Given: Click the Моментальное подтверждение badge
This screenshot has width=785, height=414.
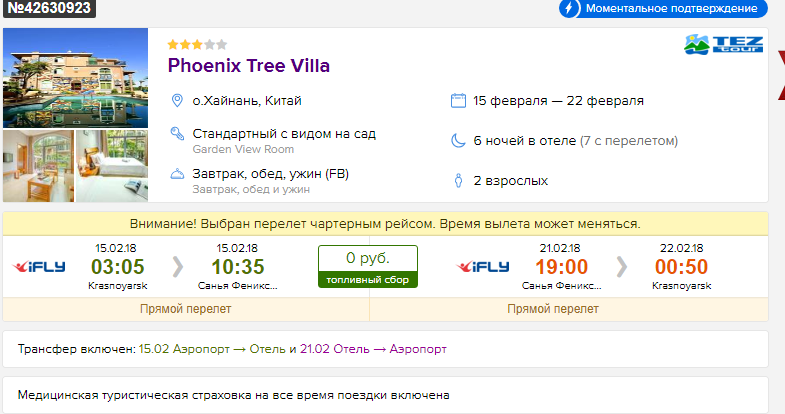Looking at the screenshot, I should pyautogui.click(x=663, y=9).
